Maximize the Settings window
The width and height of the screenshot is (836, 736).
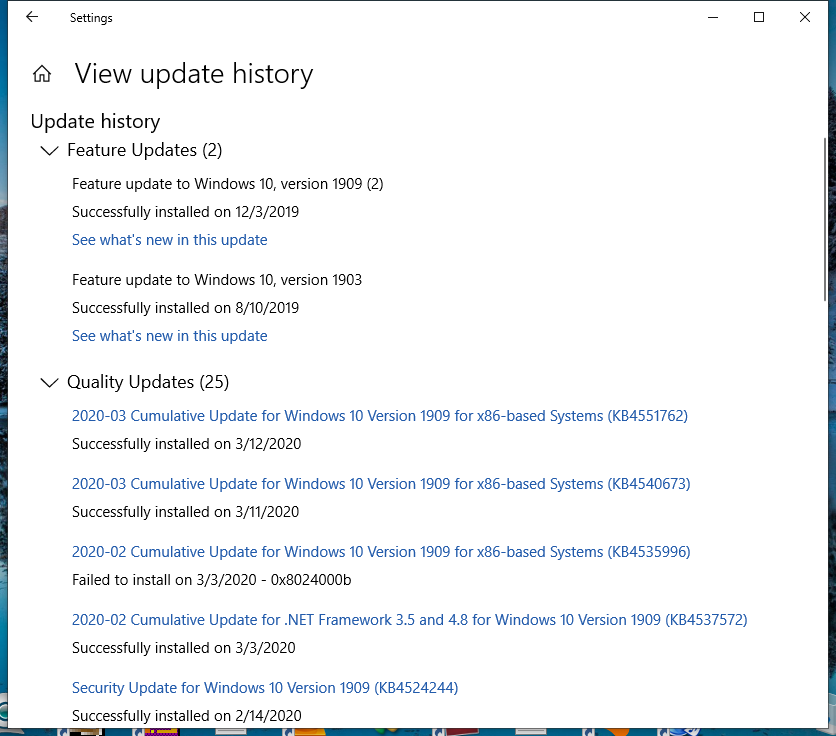[759, 18]
